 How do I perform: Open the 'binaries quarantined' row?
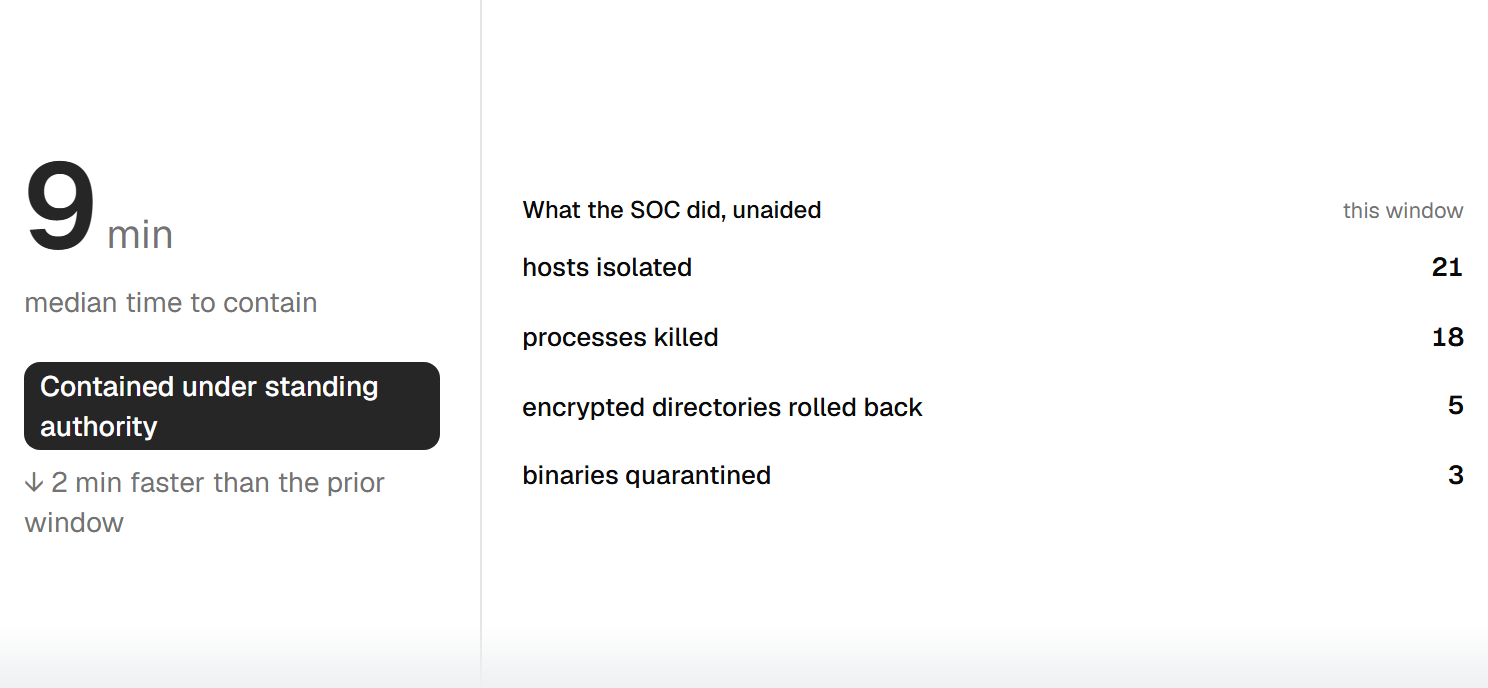click(993, 475)
